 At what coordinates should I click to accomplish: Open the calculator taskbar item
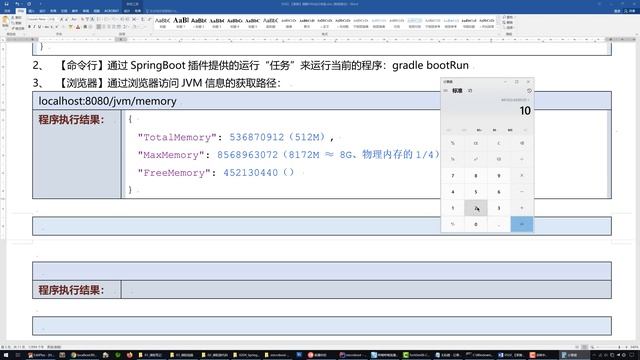coord(572,355)
